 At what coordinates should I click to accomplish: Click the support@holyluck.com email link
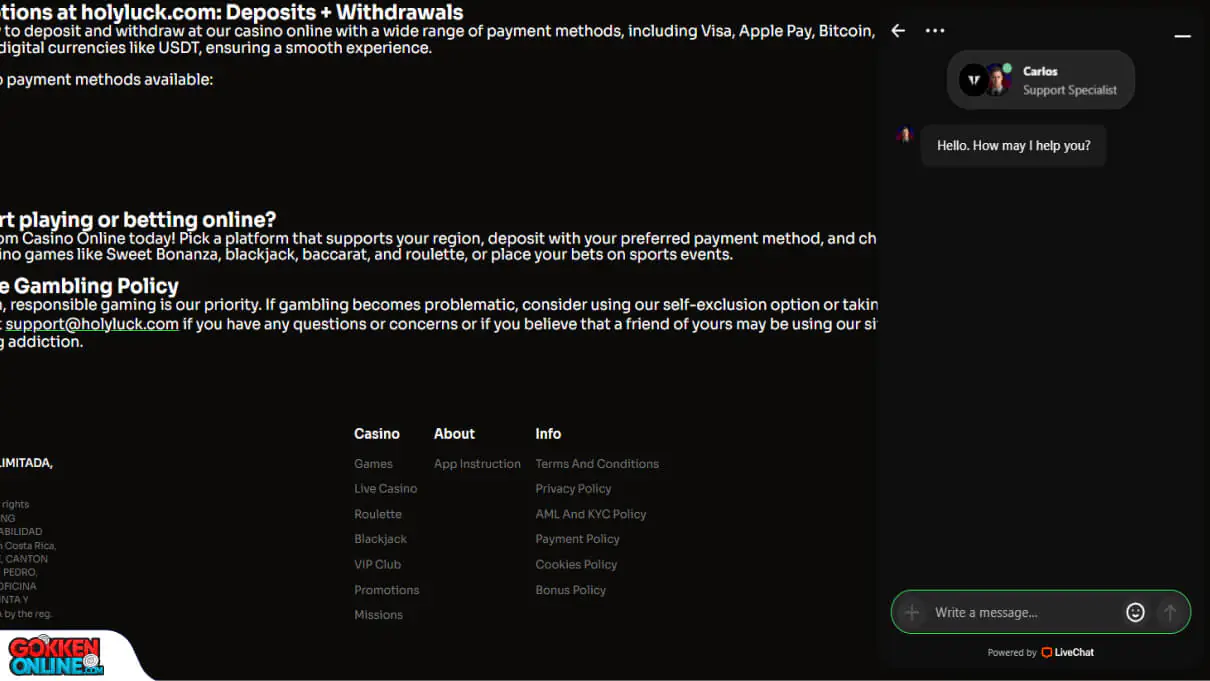[x=92, y=324]
